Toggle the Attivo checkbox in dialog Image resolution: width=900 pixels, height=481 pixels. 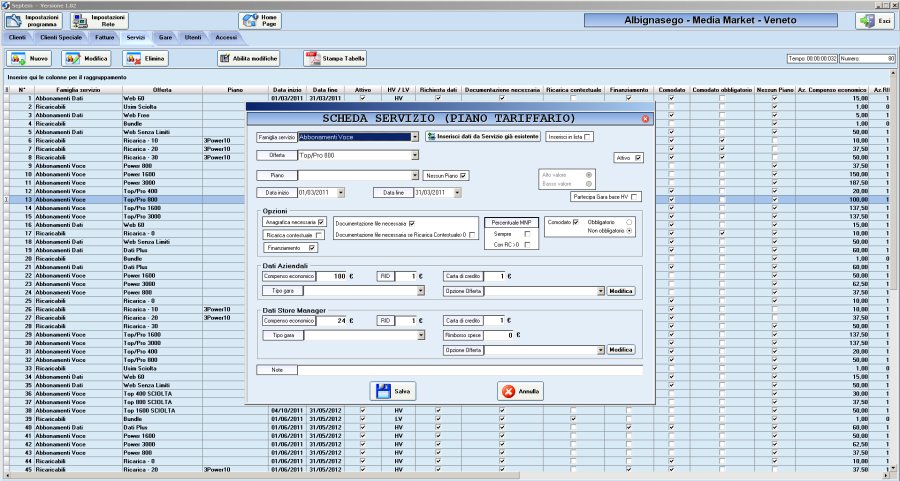638,158
